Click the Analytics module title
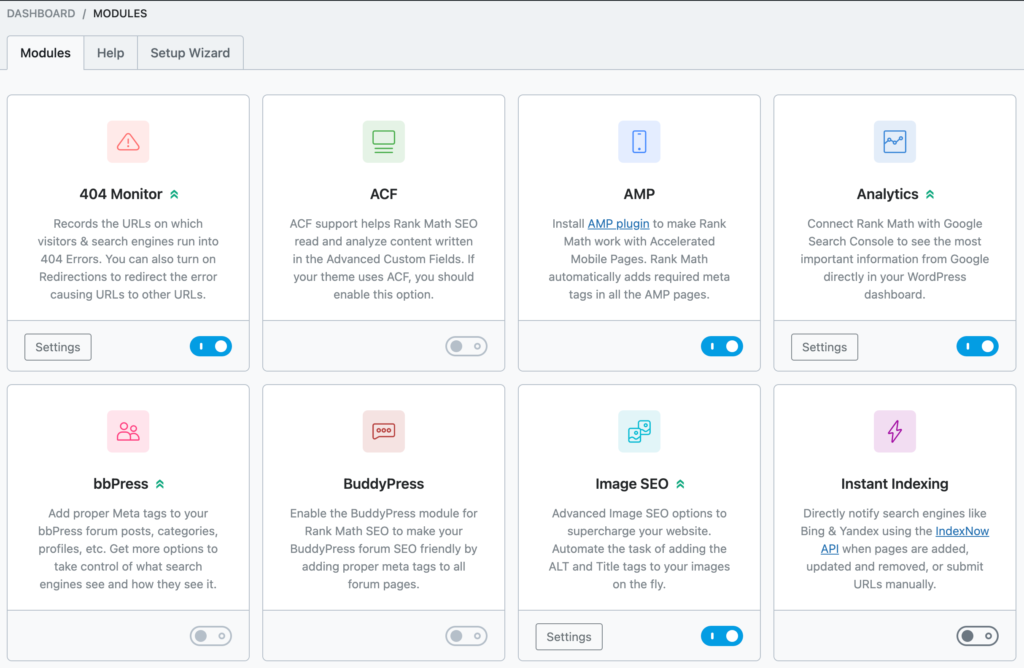Image resolution: width=1024 pixels, height=668 pixels. (x=888, y=194)
